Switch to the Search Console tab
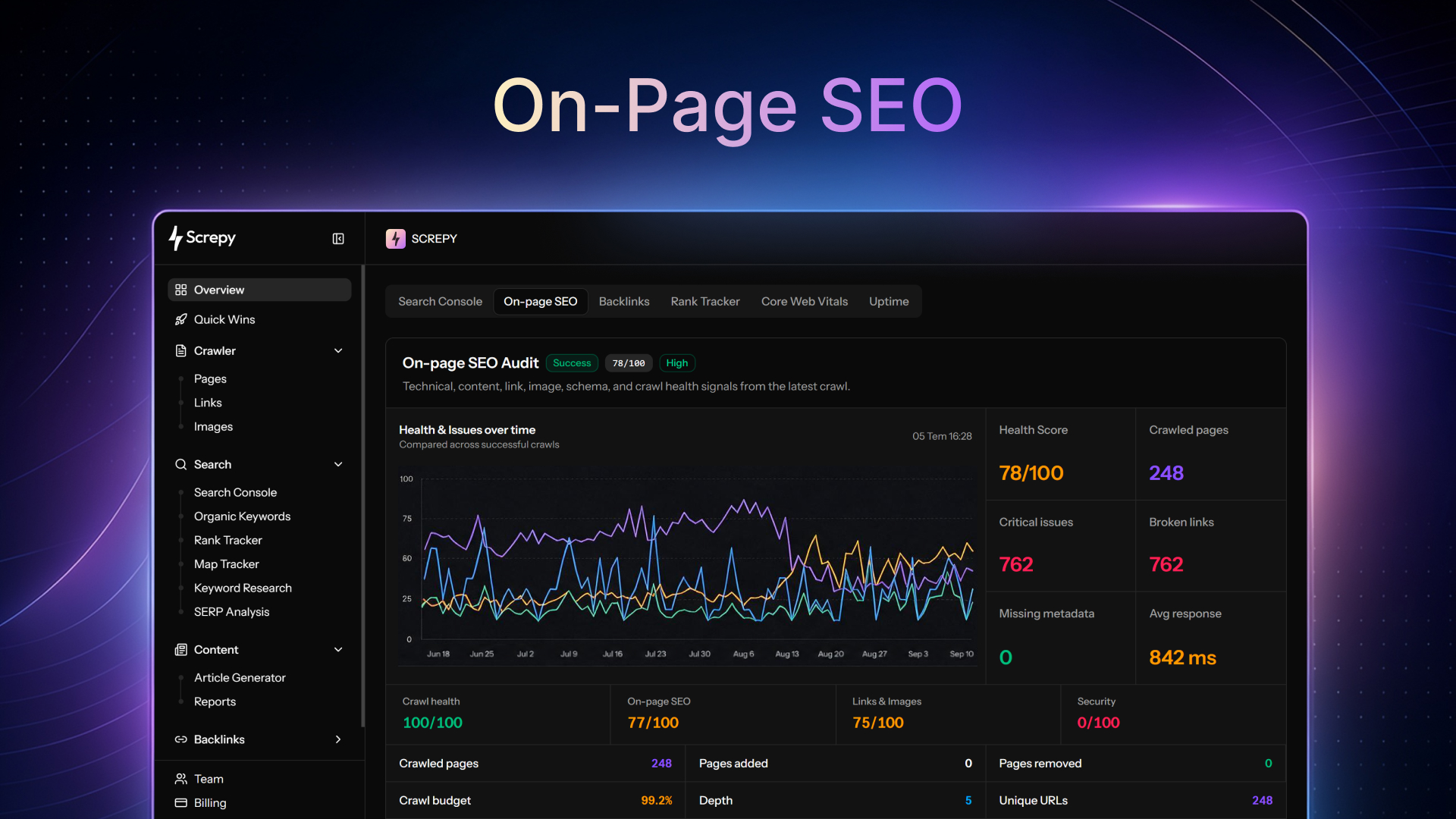1456x819 pixels. click(x=440, y=301)
